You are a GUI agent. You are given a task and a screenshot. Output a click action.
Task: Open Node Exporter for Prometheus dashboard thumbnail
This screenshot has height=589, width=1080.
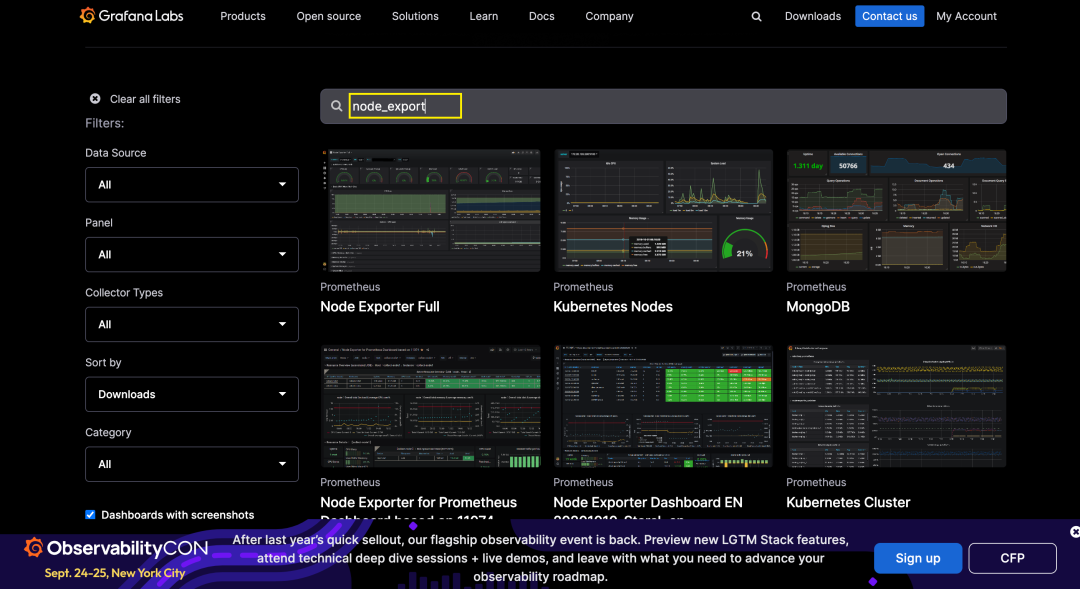(x=430, y=406)
